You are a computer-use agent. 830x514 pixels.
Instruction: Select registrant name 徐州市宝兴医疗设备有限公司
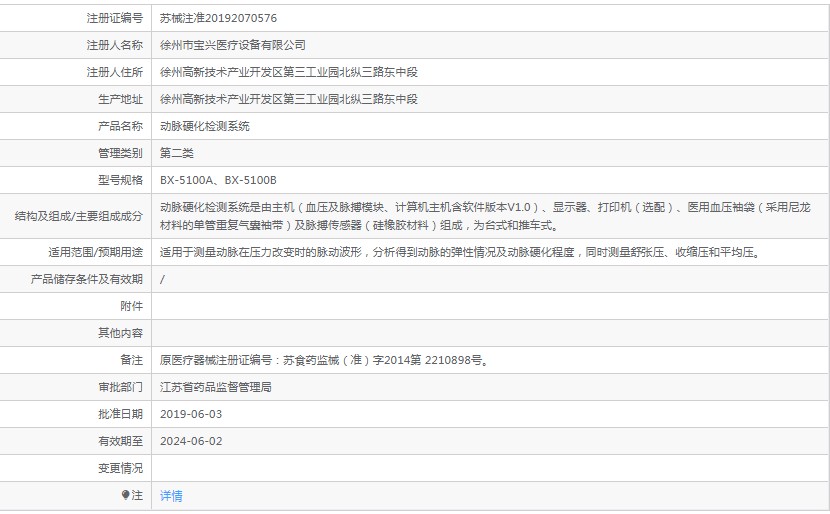point(233,45)
